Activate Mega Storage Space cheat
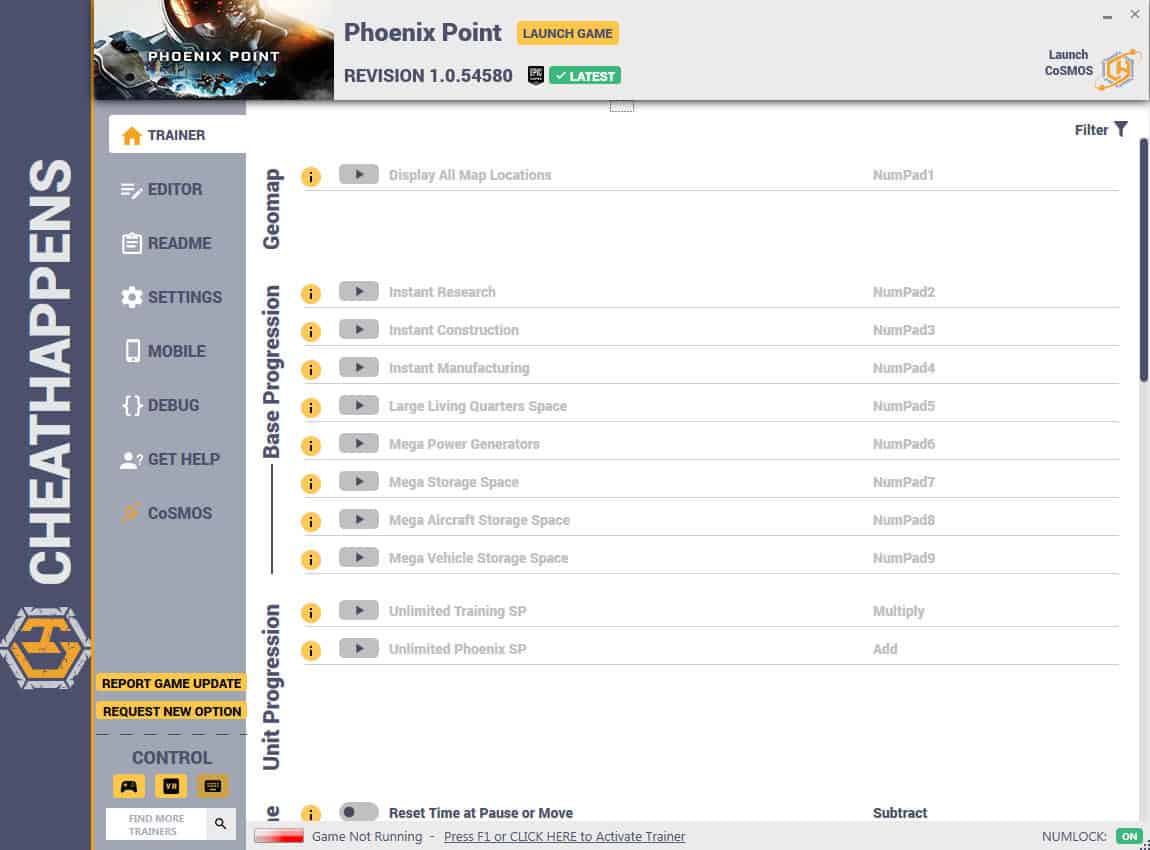The width and height of the screenshot is (1150, 850). click(x=359, y=482)
